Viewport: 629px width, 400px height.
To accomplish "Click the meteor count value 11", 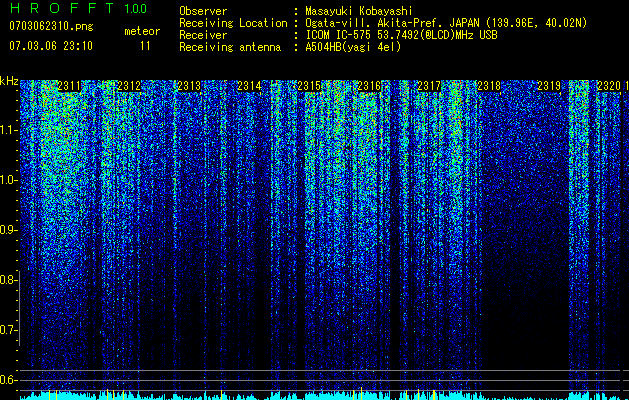I will 145,46.
